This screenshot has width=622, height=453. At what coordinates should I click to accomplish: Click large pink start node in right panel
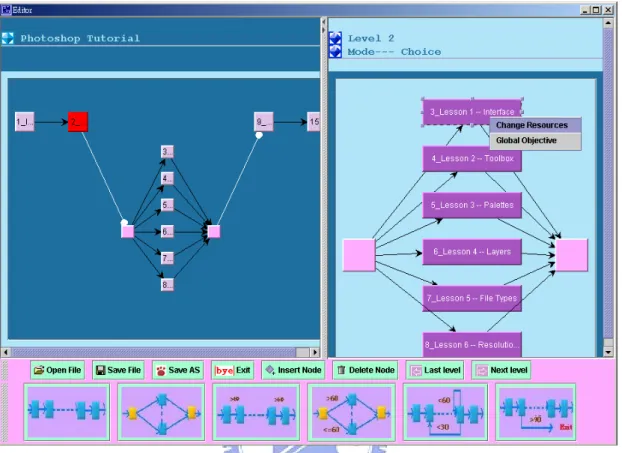click(x=359, y=255)
